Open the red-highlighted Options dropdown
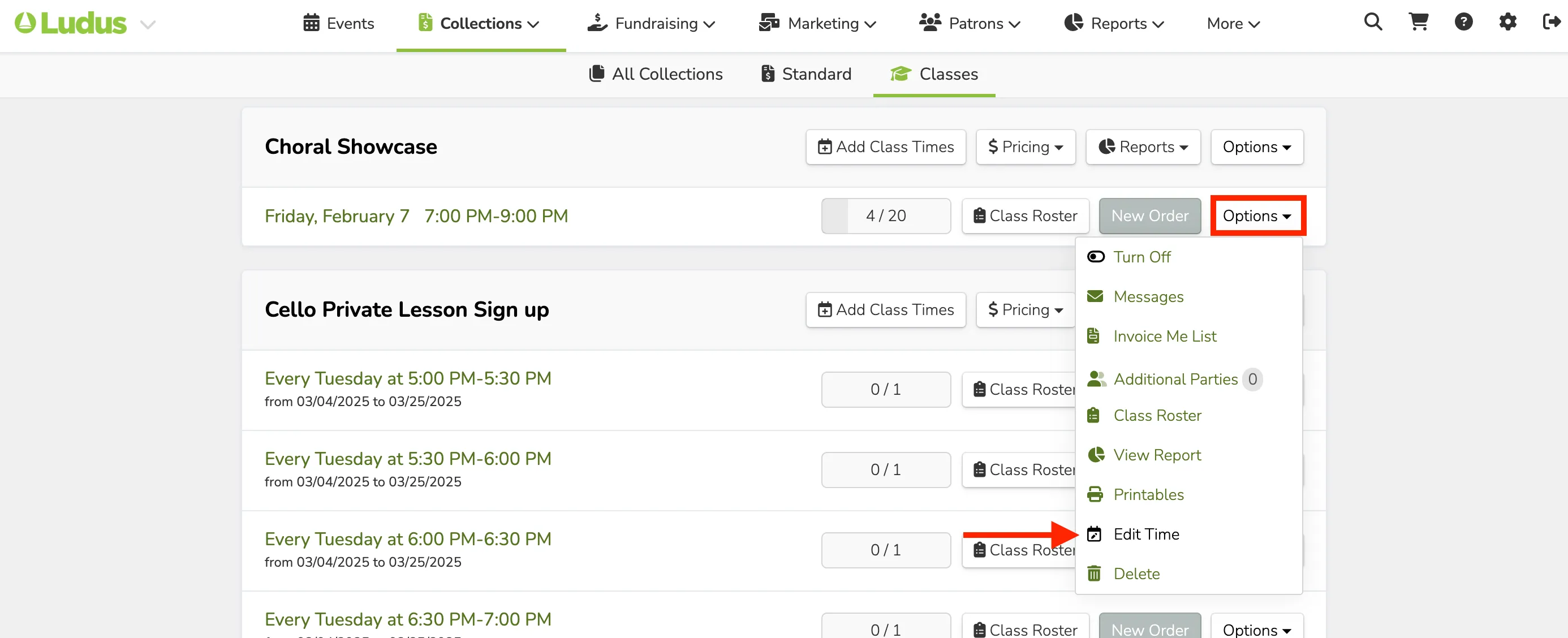This screenshot has height=638, width=1568. pos(1257,215)
